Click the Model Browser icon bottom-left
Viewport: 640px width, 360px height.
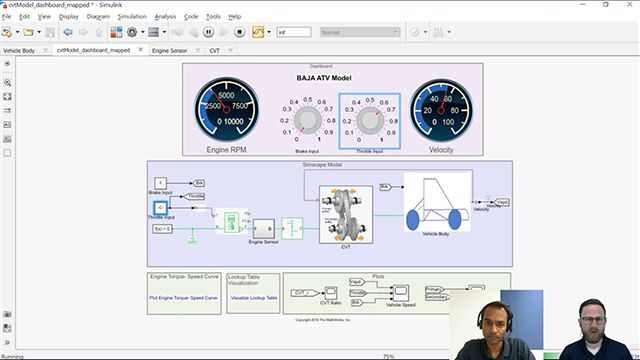click(x=7, y=328)
